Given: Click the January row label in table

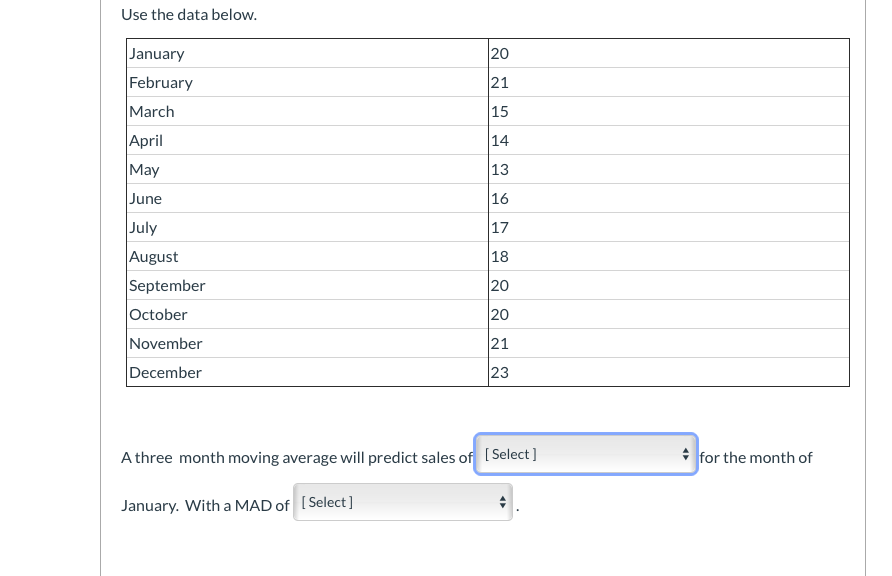Looking at the screenshot, I should [157, 54].
